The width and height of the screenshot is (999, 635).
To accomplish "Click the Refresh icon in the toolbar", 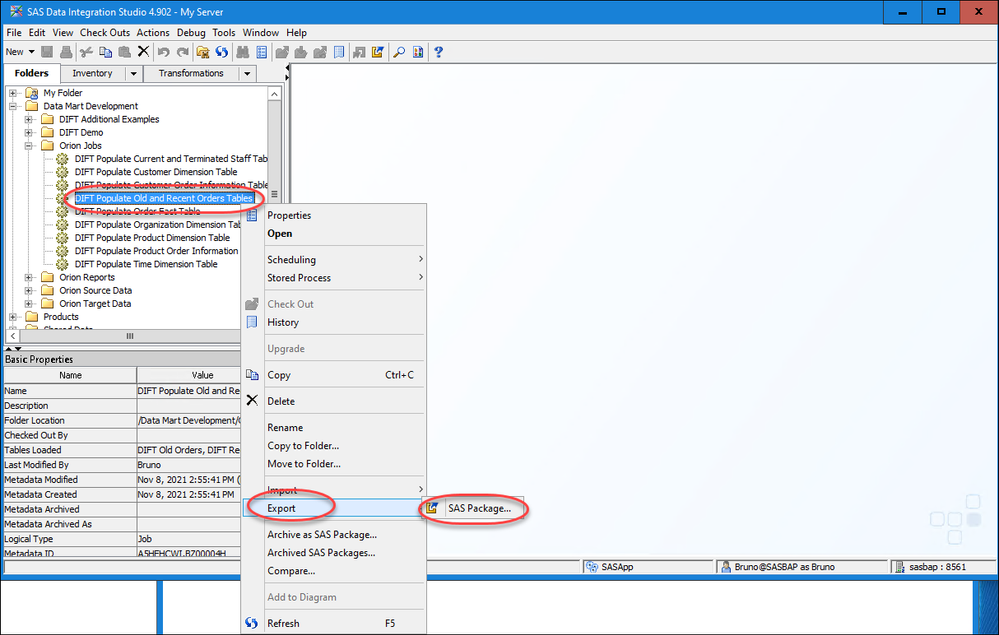I will click(222, 52).
